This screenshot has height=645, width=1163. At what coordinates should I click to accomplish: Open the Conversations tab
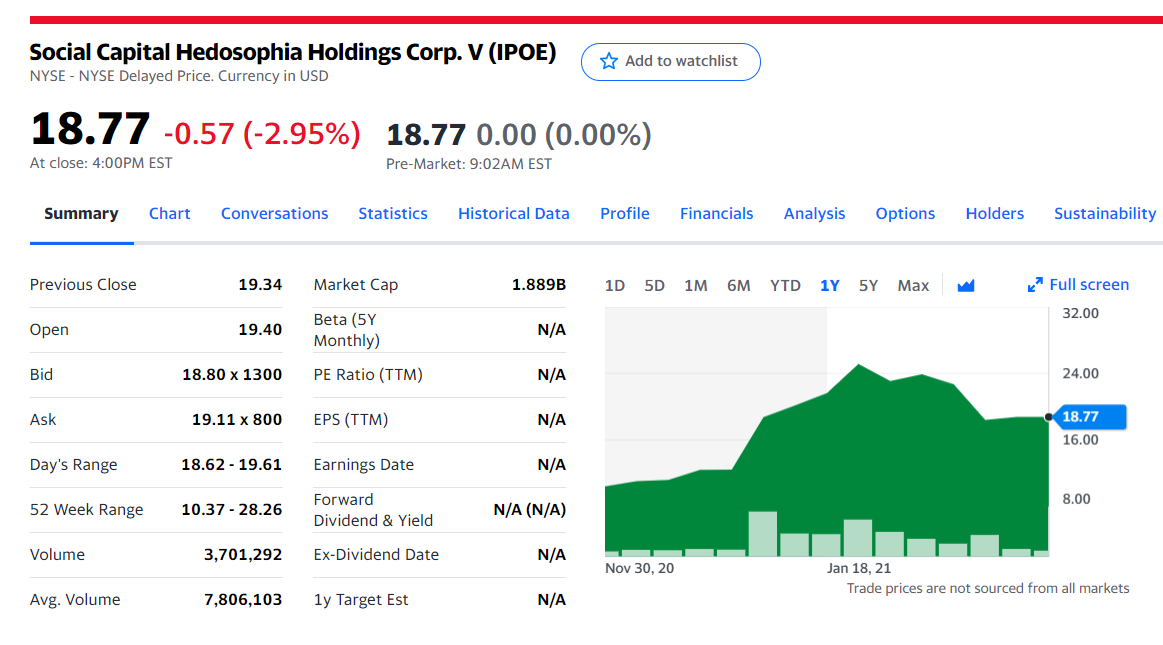(274, 214)
